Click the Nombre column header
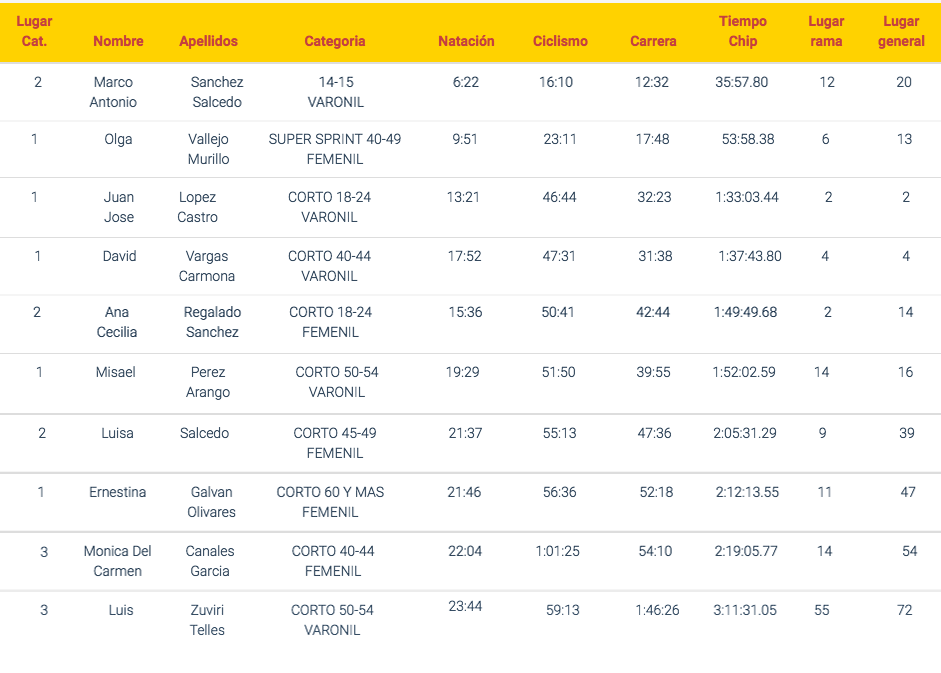 pos(118,41)
